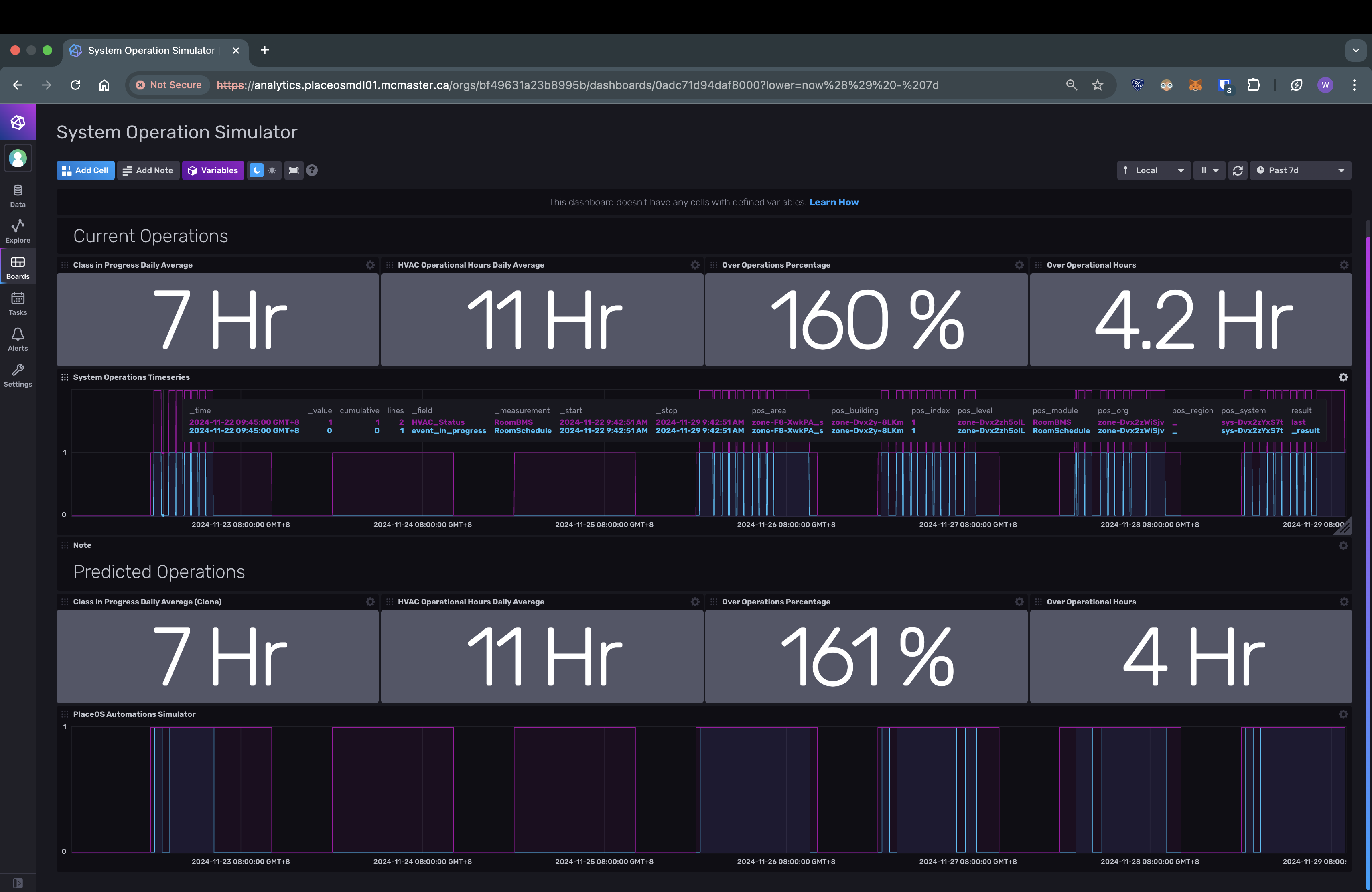Open the gear menu on Over Operations Percentage
Image resolution: width=1372 pixels, height=892 pixels.
(x=1019, y=265)
